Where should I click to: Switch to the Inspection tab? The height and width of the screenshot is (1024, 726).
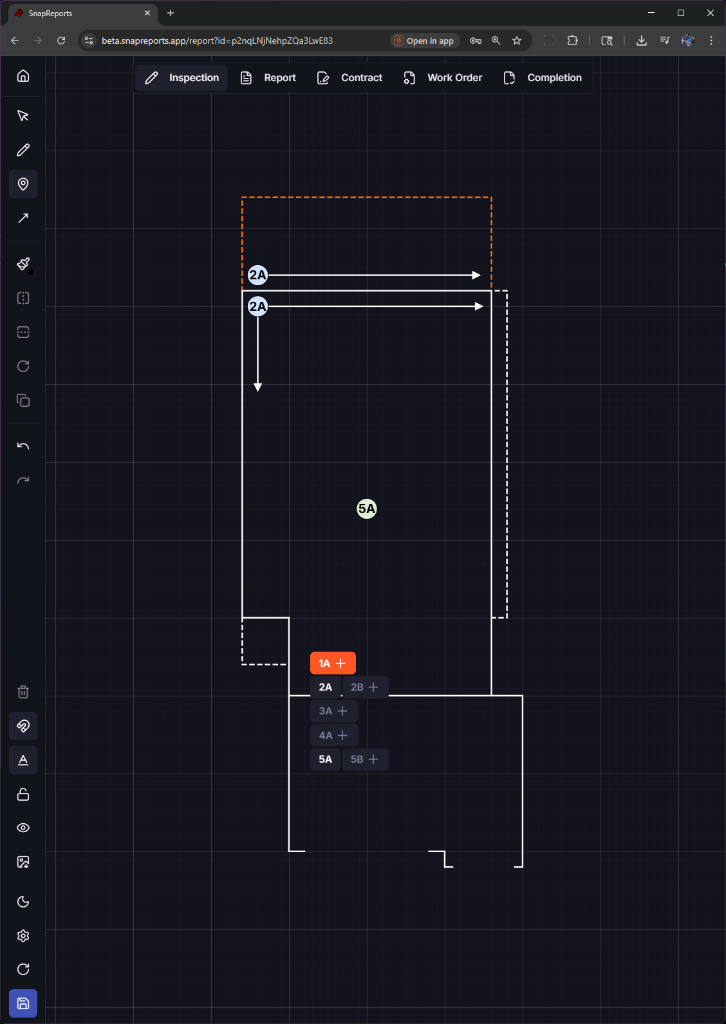pos(182,78)
